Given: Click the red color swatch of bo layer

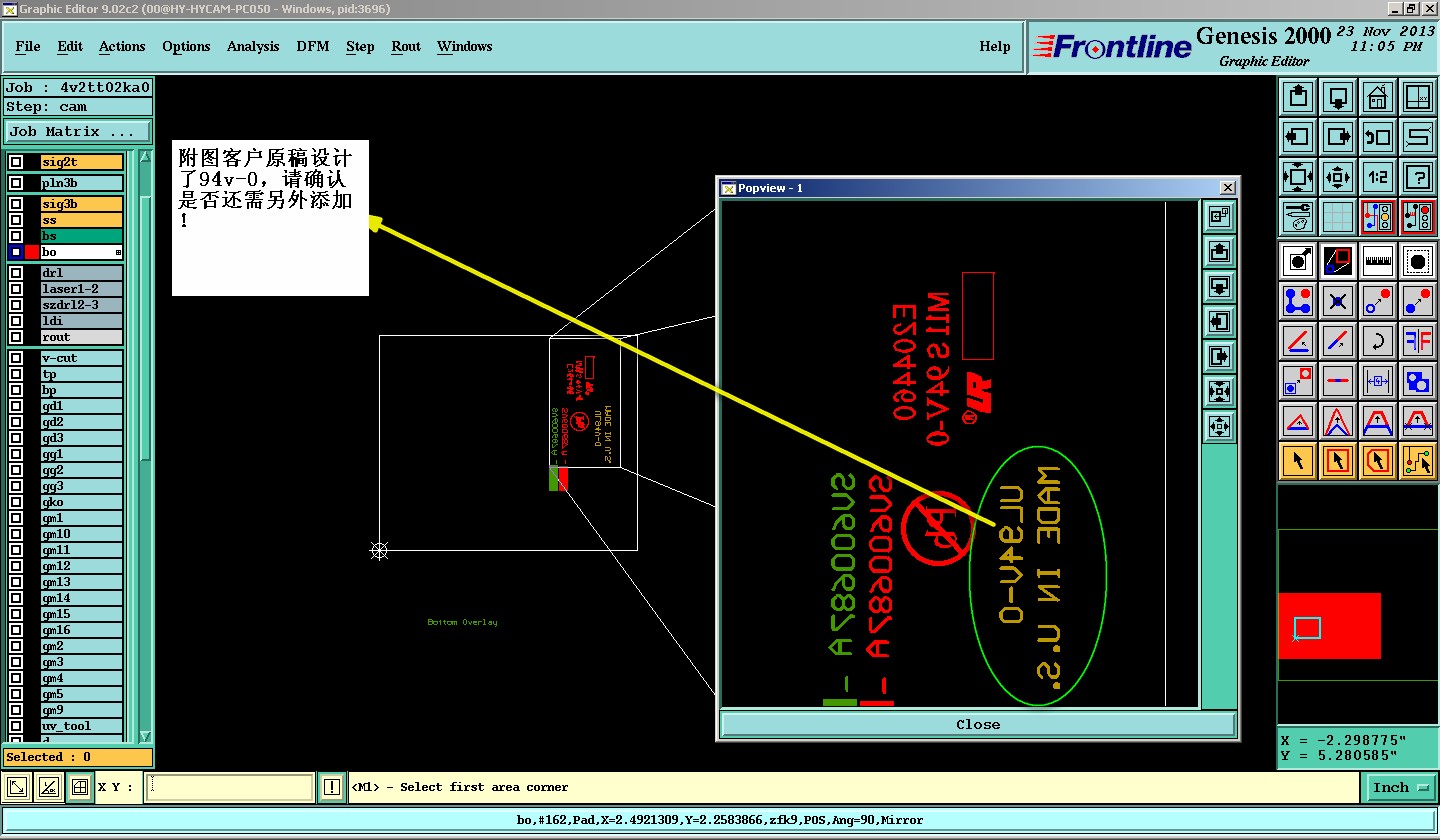Looking at the screenshot, I should point(32,252).
